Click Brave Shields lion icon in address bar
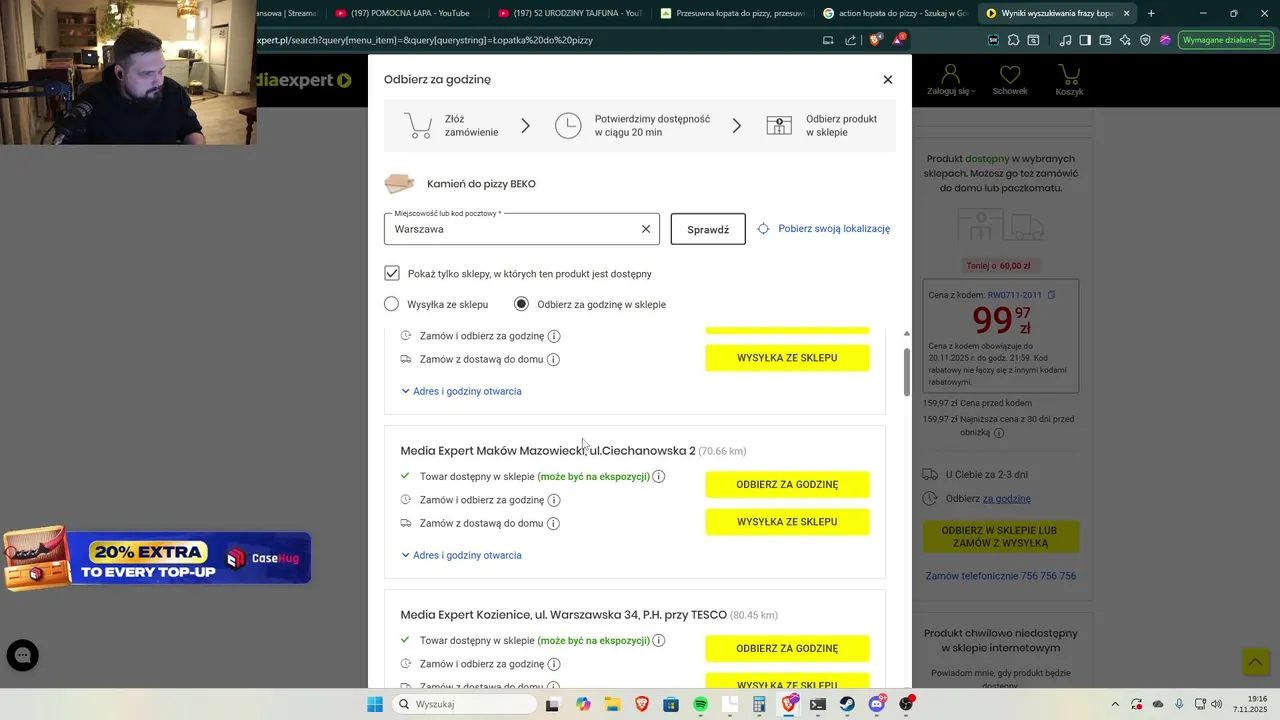This screenshot has height=720, width=1280. (x=875, y=40)
